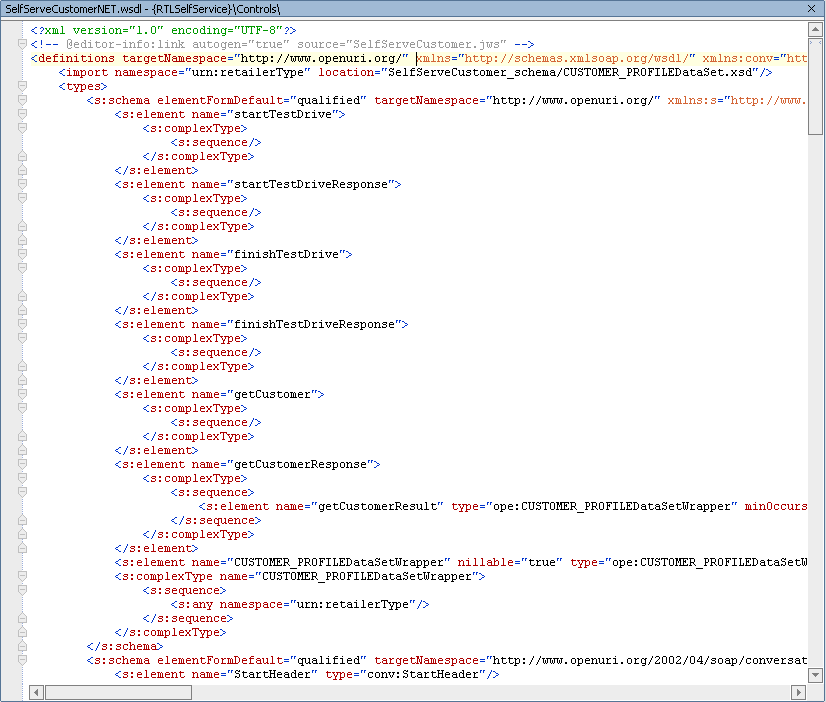Viewport: 826px width, 702px height.
Task: Click the "finishTestDrive" name value
Action: point(286,254)
